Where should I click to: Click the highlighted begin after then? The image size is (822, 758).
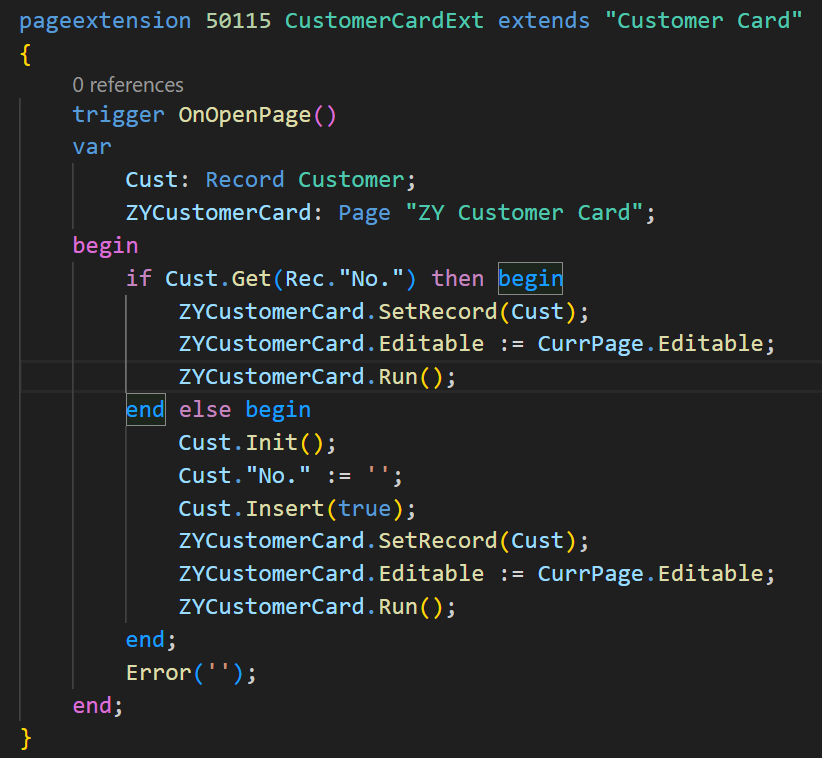530,278
